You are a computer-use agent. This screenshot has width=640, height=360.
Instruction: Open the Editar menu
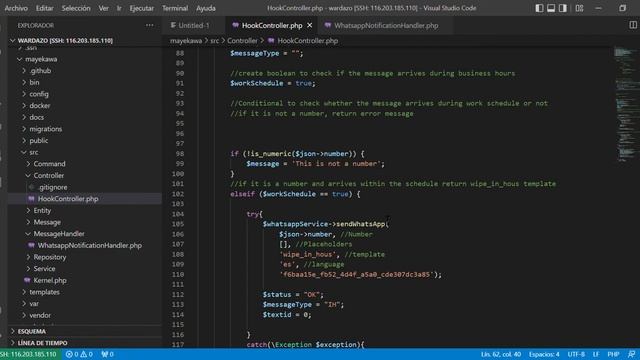(44, 8)
